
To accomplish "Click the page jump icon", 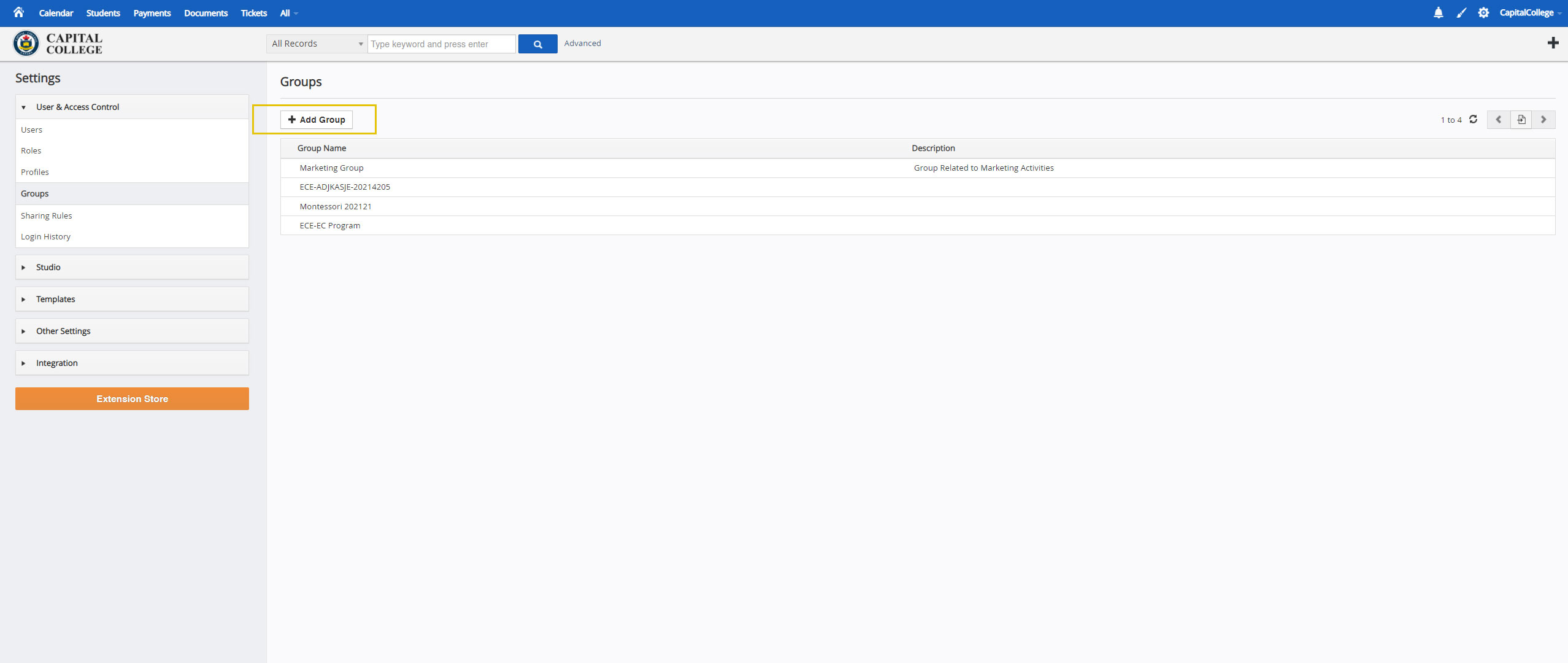I will click(x=1521, y=119).
